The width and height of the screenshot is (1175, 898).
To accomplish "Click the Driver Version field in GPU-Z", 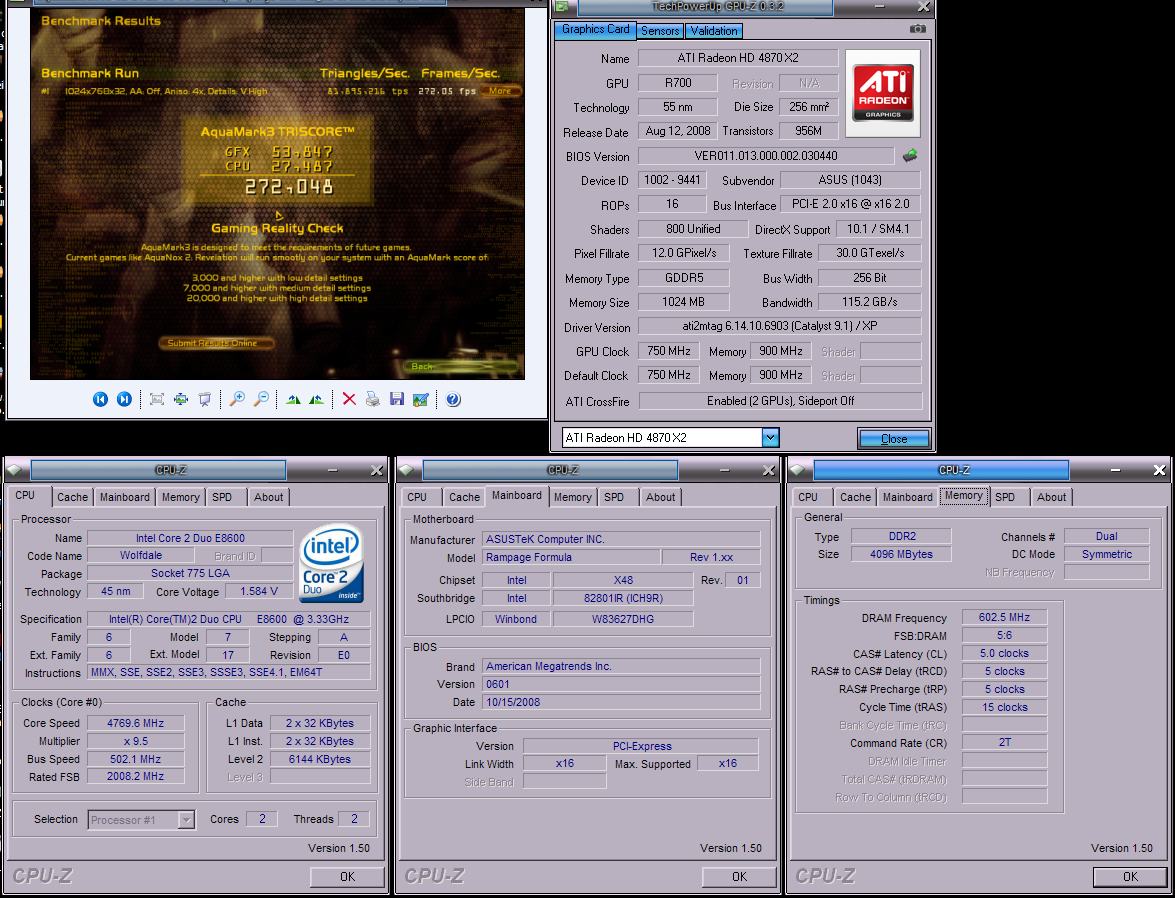I will coord(779,326).
